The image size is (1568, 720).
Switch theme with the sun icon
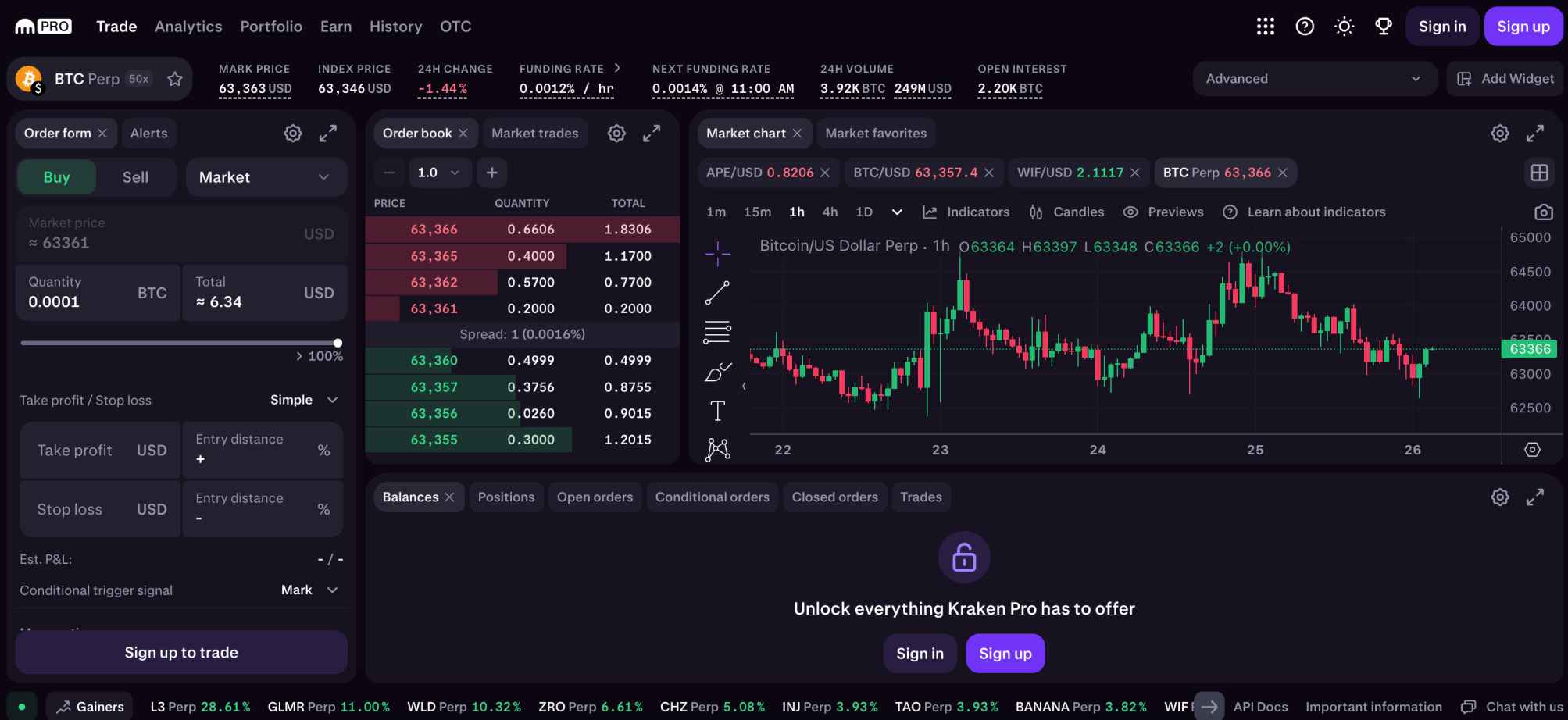point(1344,27)
